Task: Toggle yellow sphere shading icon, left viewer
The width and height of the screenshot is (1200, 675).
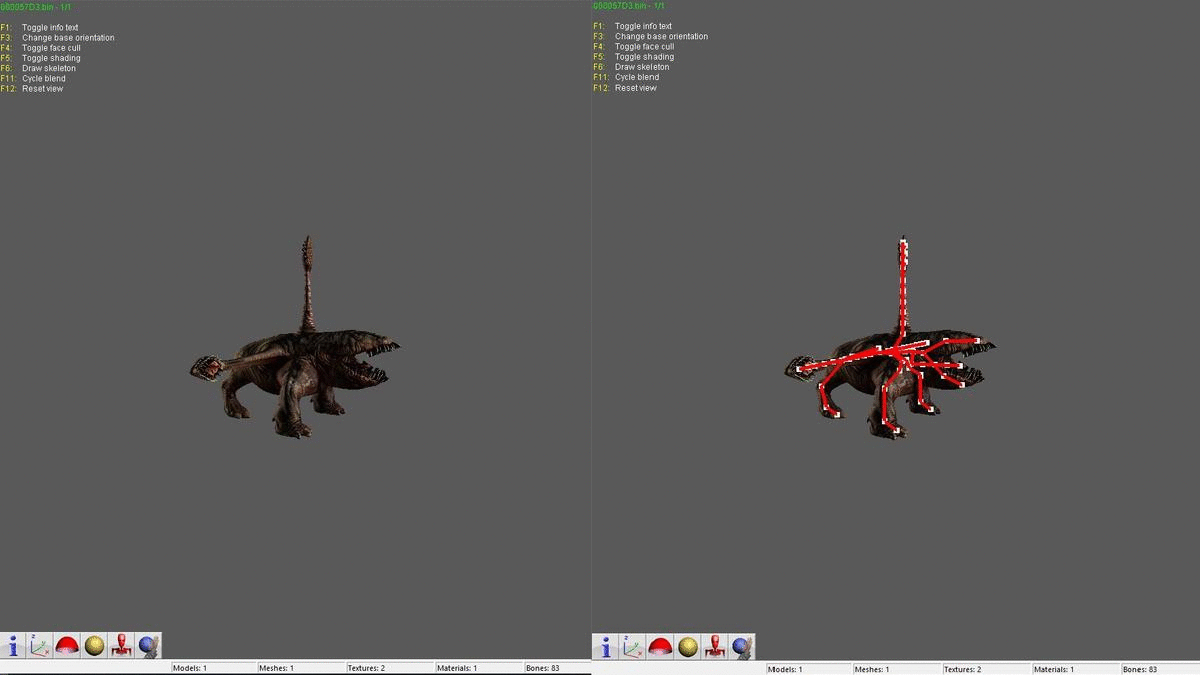Action: (x=94, y=646)
